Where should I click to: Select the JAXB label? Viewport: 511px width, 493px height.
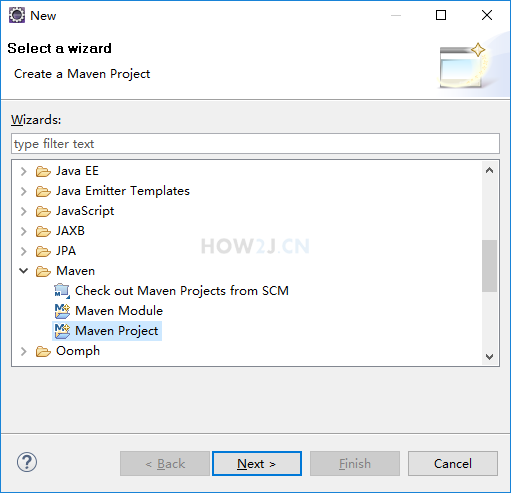pyautogui.click(x=70, y=231)
